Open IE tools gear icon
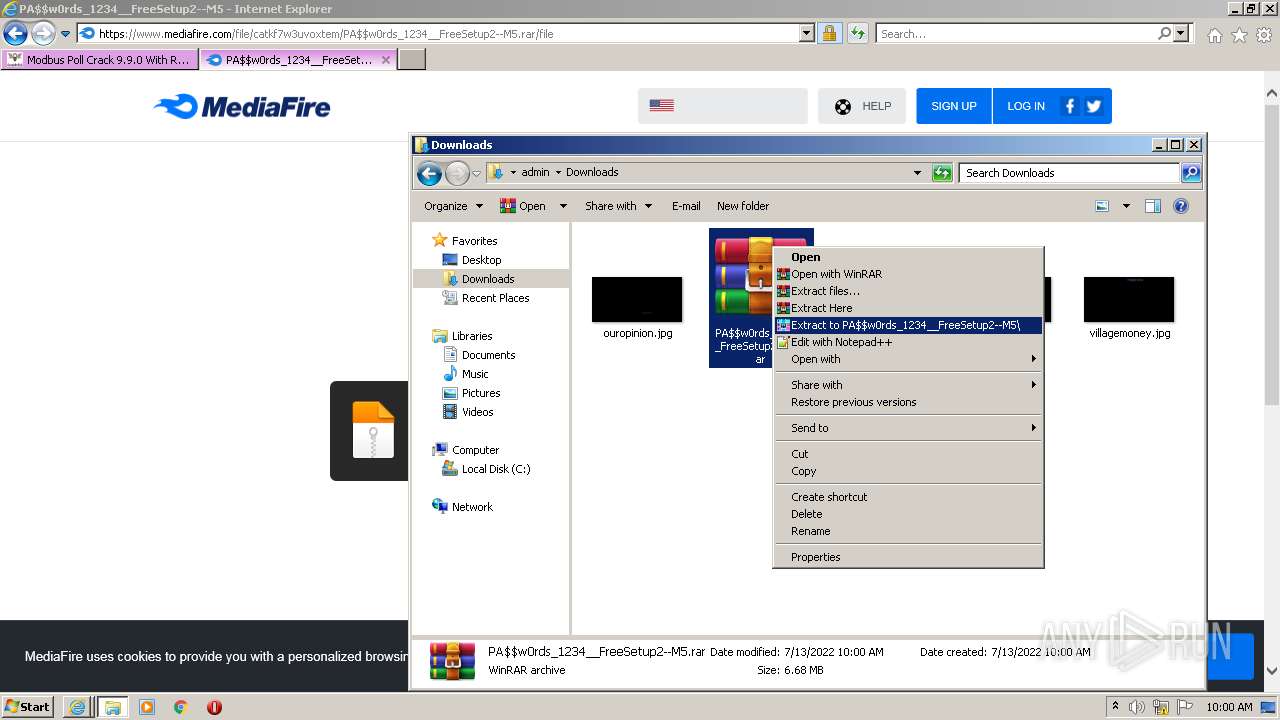Screen dimensions: 1280x720 click(1264, 35)
